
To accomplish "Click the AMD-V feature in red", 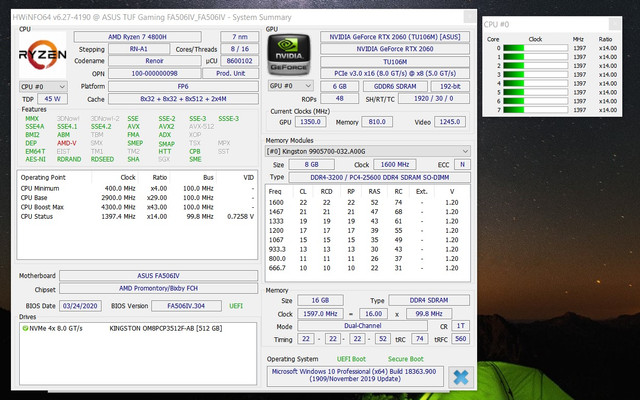I will 67,143.
